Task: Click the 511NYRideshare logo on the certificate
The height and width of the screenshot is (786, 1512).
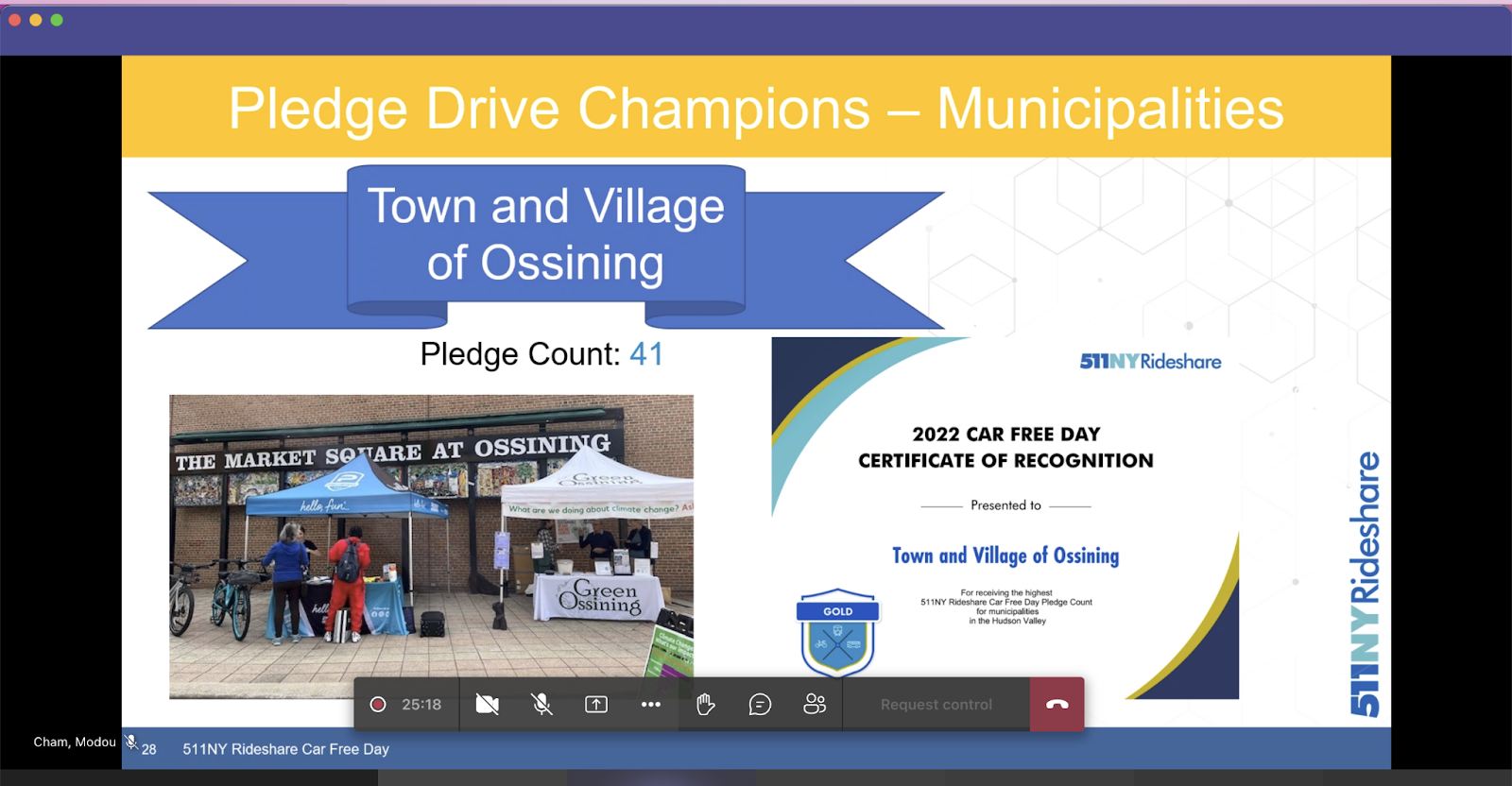Action: pyautogui.click(x=1150, y=362)
